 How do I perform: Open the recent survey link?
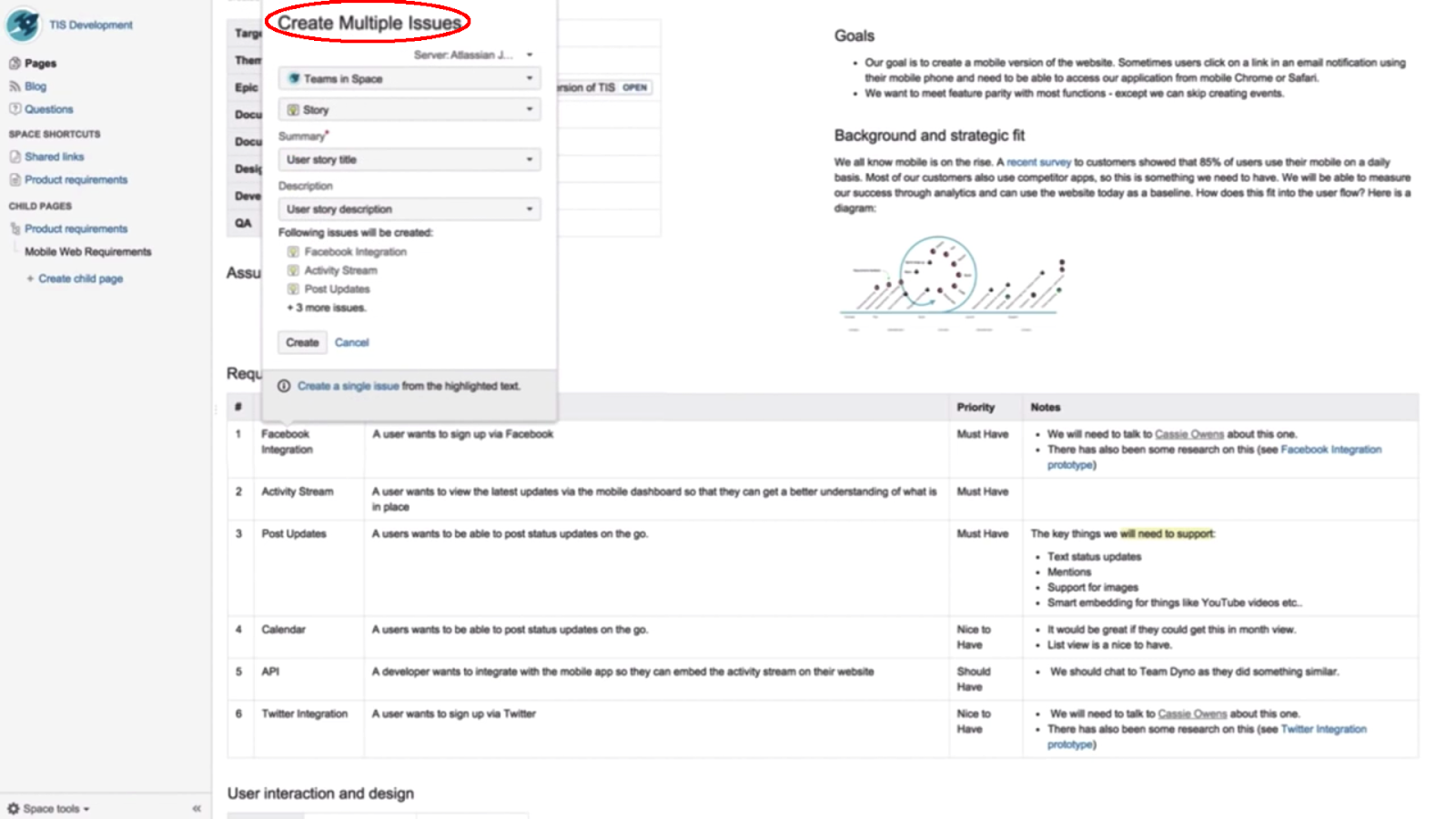[x=1038, y=162]
